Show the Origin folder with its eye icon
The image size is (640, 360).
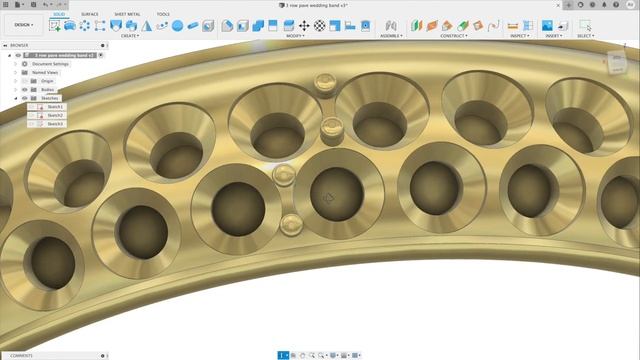pos(24,81)
